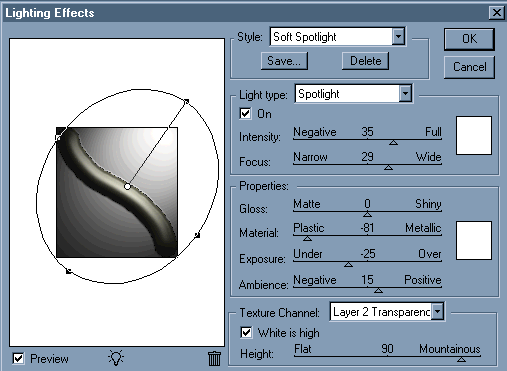Click the Ambience slider triangle marker
Screen dimensions: 507x371
pos(378,290)
